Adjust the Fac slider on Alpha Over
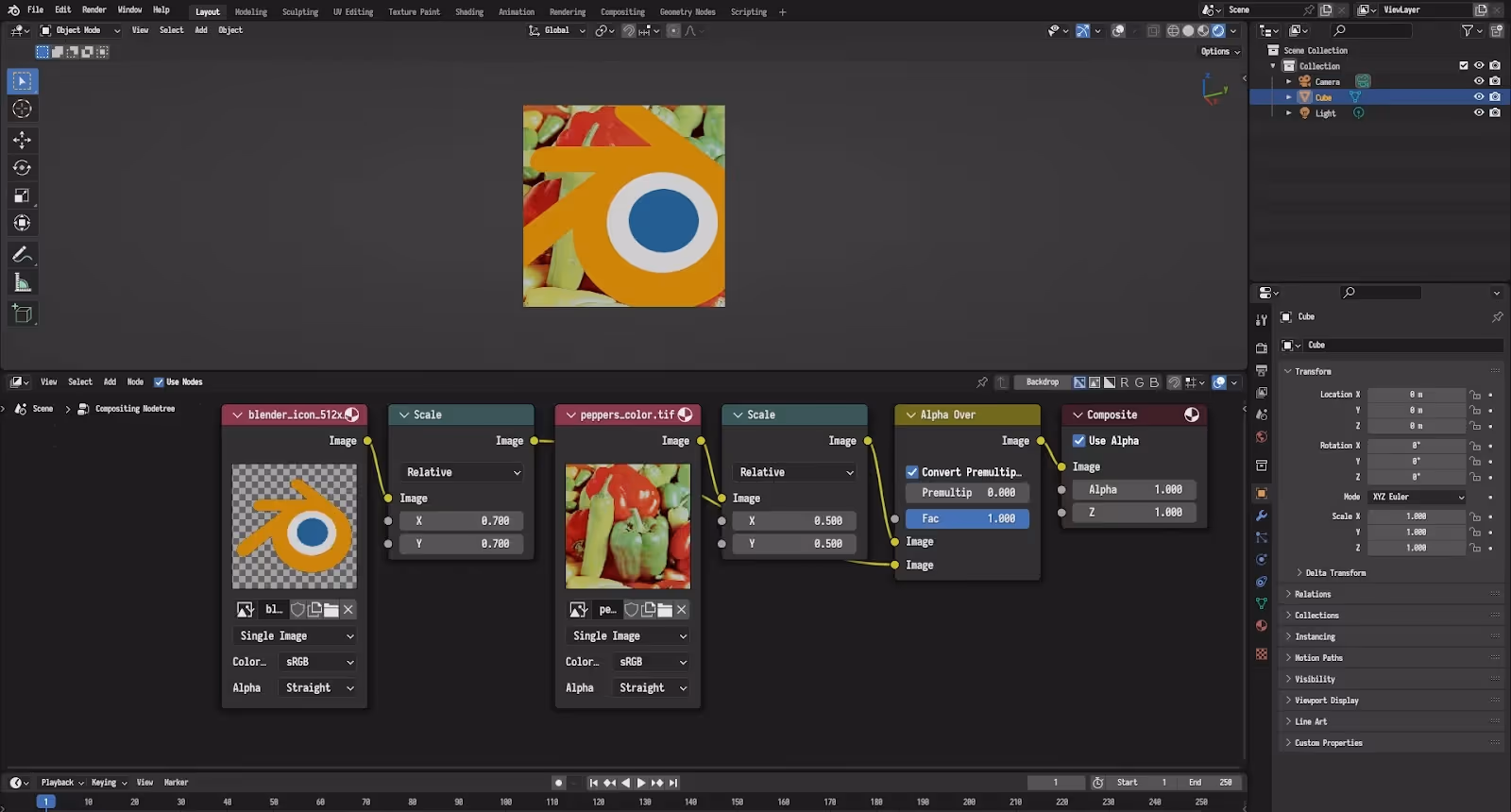This screenshot has width=1511, height=812. pyautogui.click(x=968, y=519)
